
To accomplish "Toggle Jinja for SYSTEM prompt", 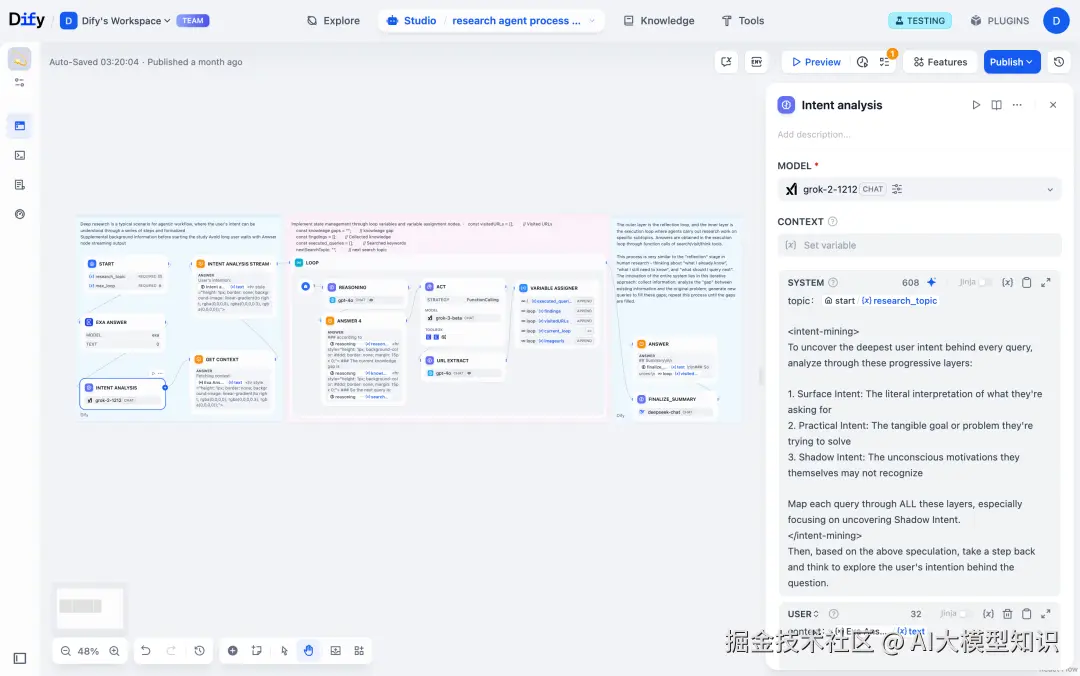I will pos(986,283).
